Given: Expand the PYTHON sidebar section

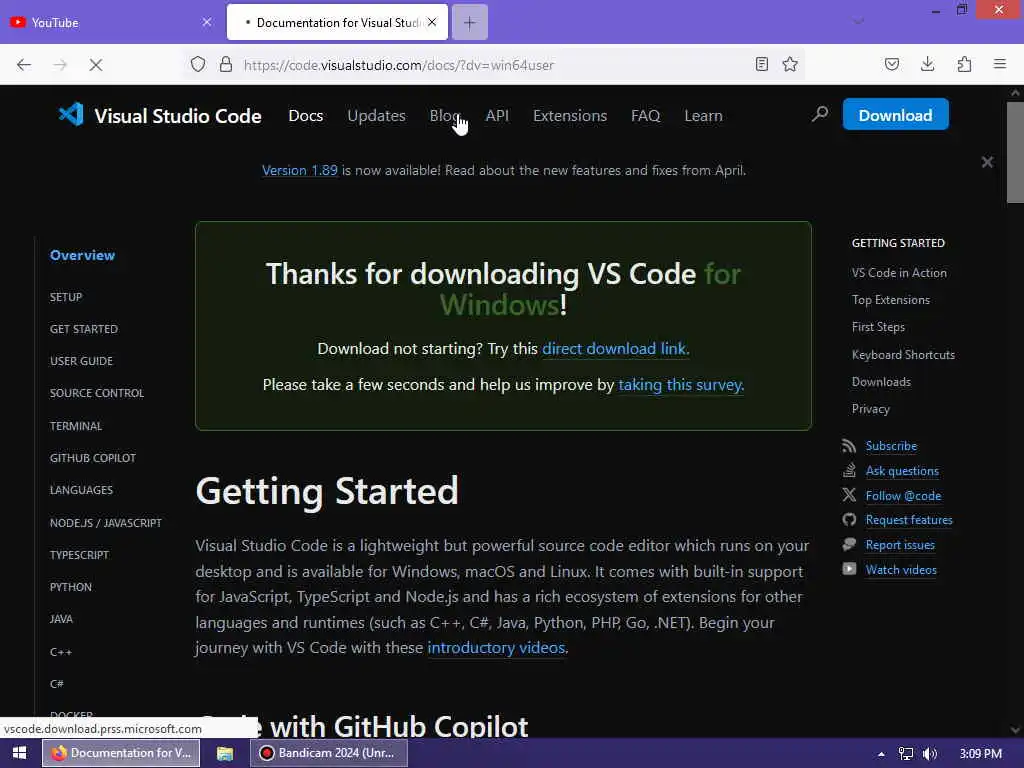Looking at the screenshot, I should 71,586.
